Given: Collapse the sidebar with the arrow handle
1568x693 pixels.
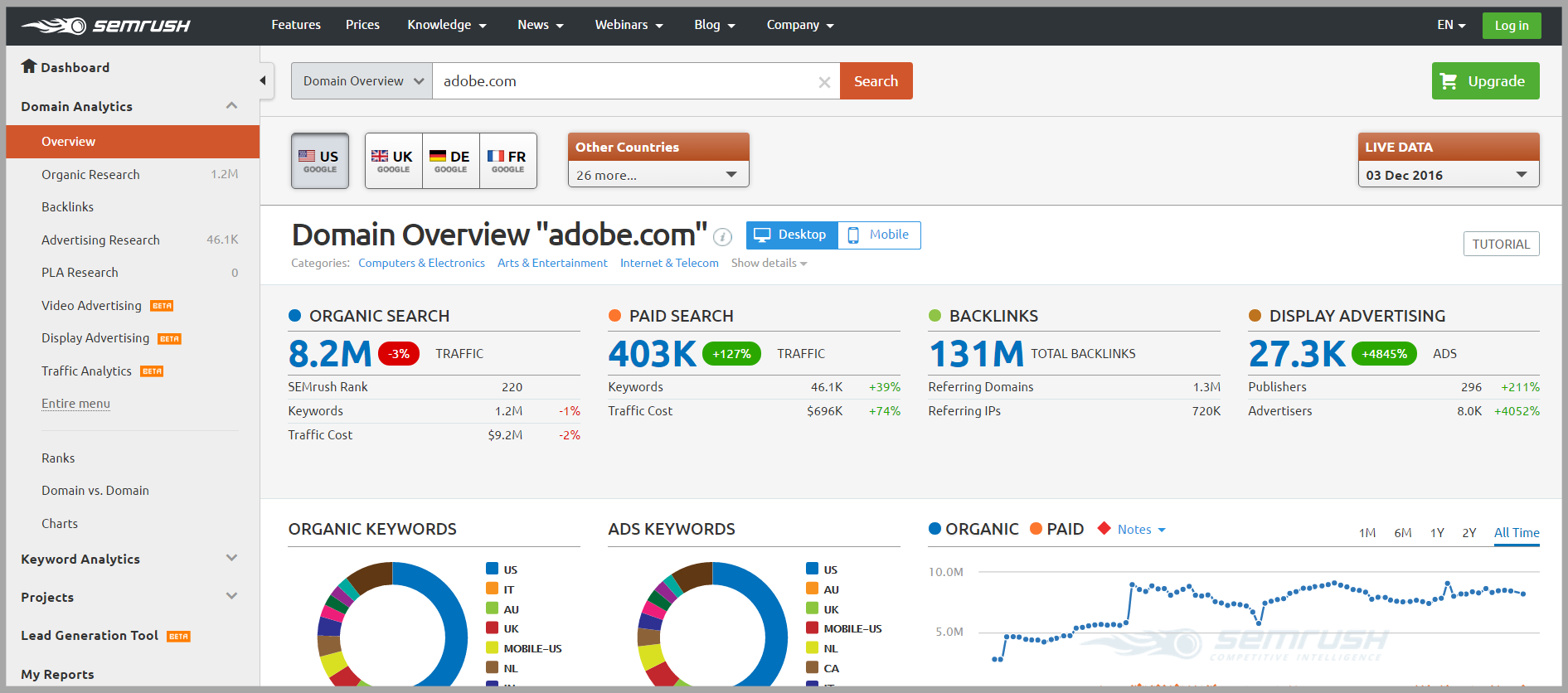Looking at the screenshot, I should (x=264, y=80).
